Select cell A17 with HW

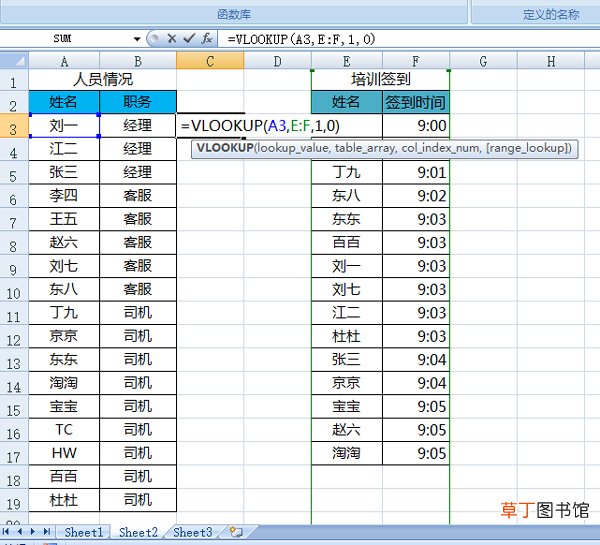tap(64, 453)
